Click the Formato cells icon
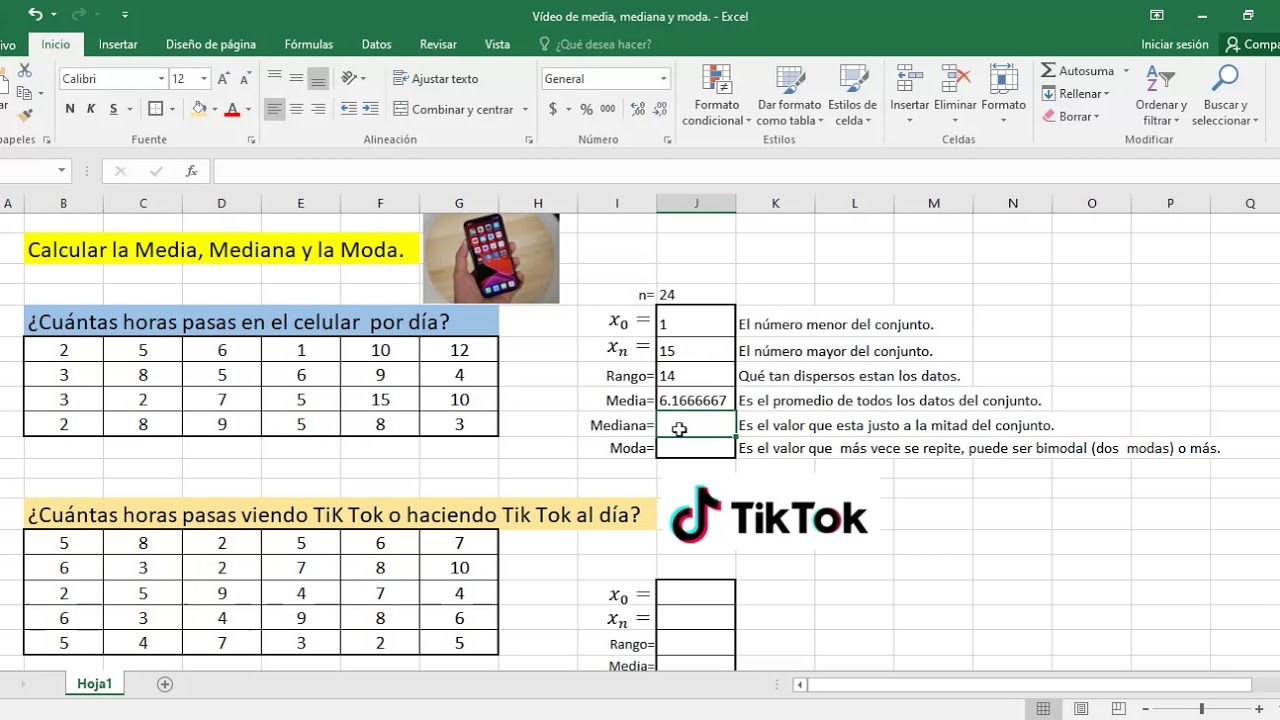Screen dimensions: 1280x720 click(x=1003, y=79)
